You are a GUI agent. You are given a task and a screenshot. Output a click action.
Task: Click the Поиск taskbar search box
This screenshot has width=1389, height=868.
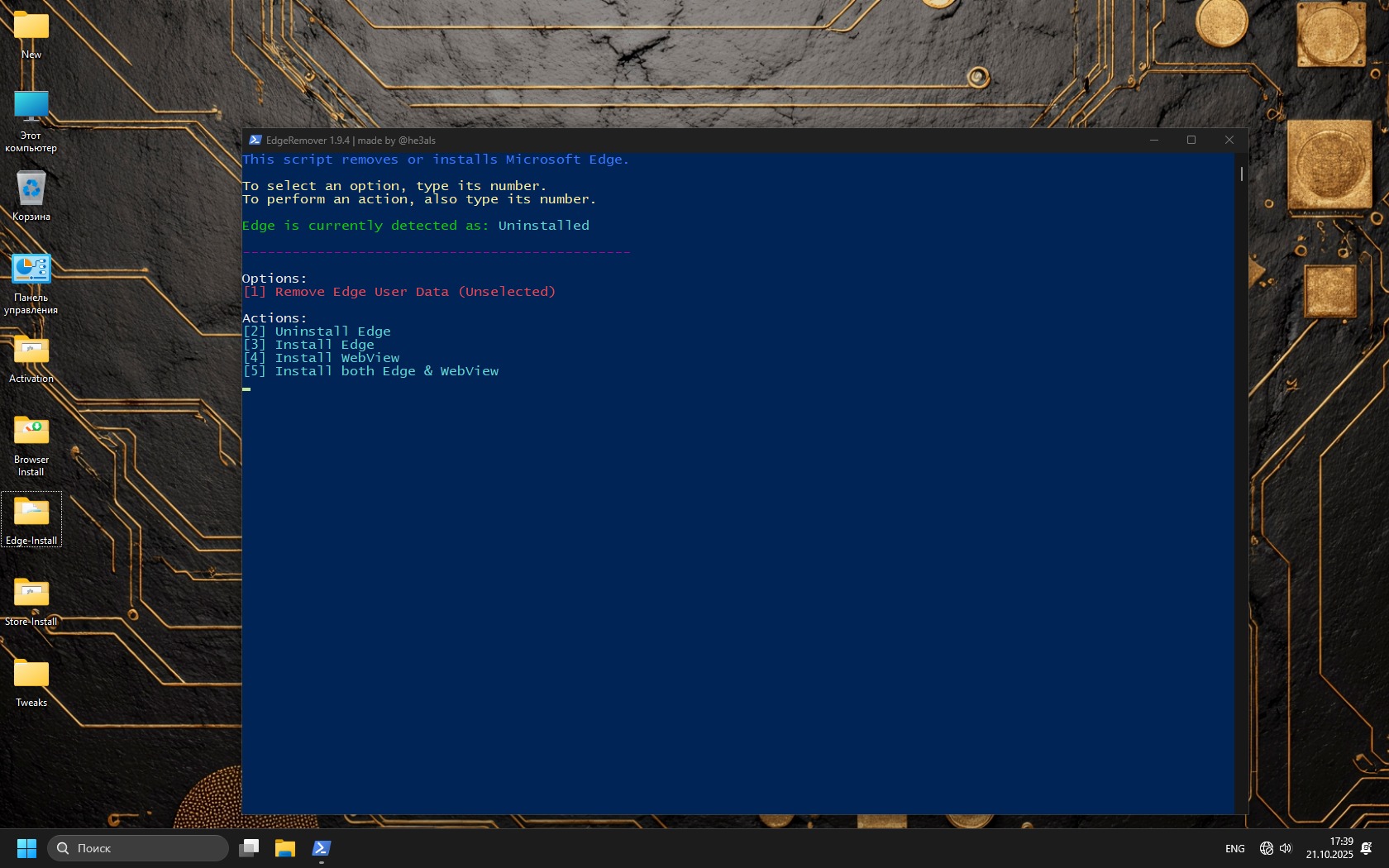(x=138, y=848)
